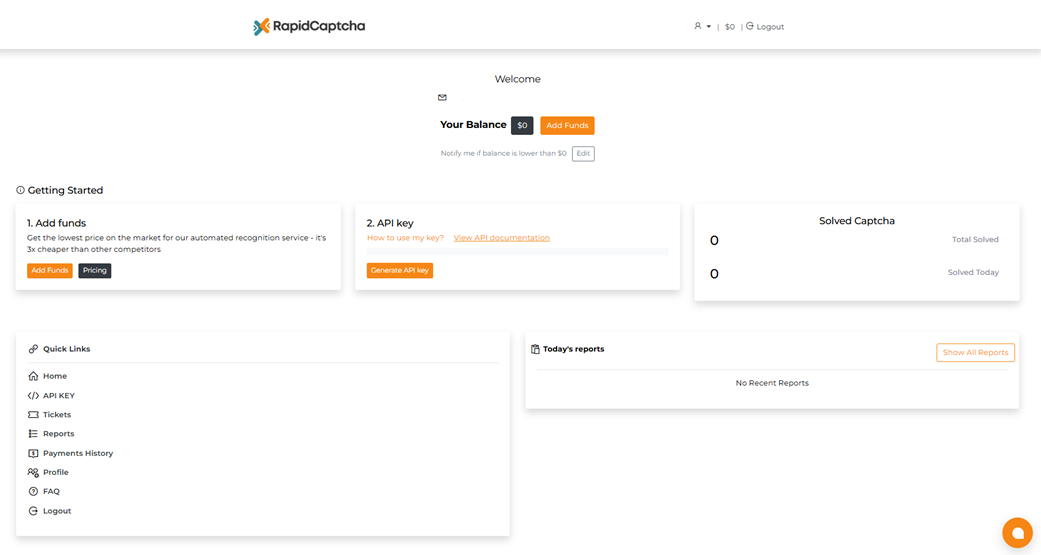Edit the low balance notification threshold

point(583,154)
